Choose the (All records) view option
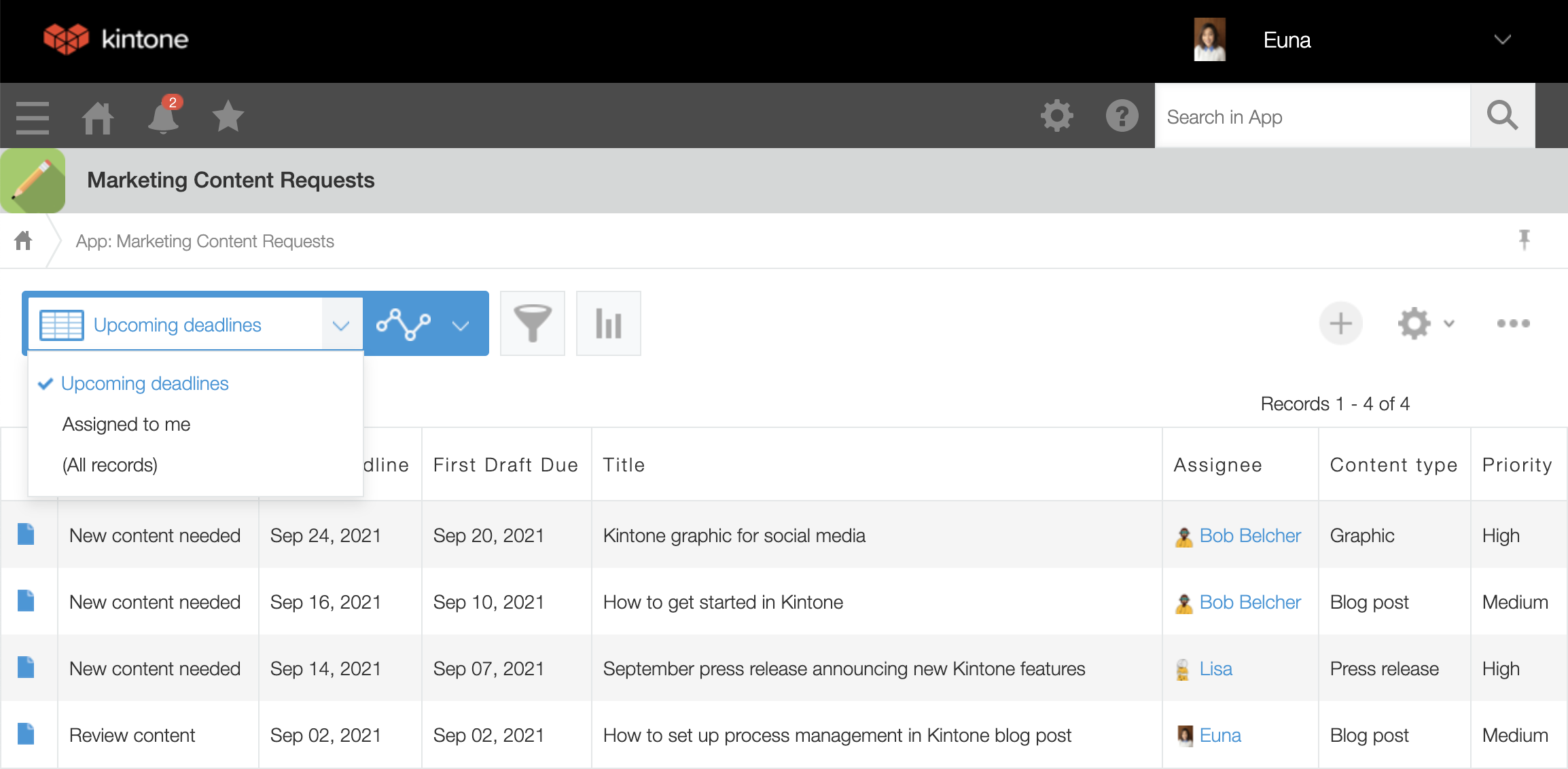 110,465
